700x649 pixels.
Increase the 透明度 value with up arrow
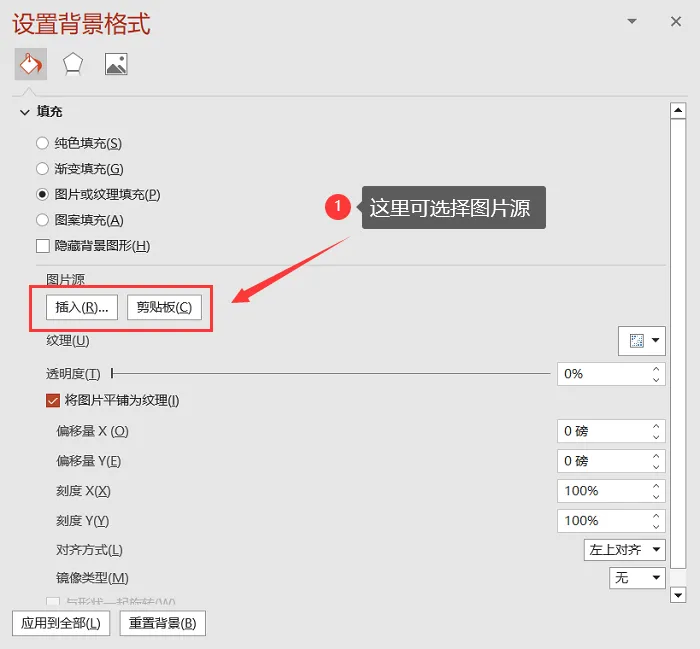pos(656,369)
